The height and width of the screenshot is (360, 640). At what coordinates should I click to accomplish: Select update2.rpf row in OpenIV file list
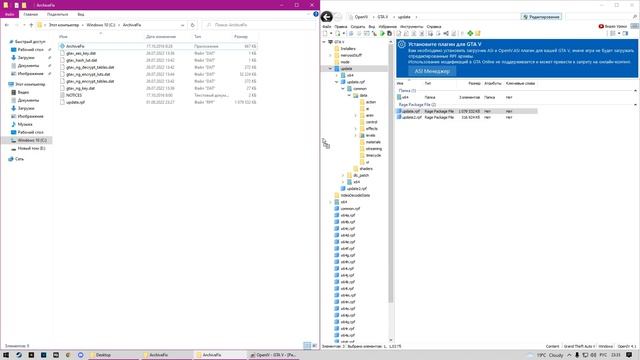467,118
